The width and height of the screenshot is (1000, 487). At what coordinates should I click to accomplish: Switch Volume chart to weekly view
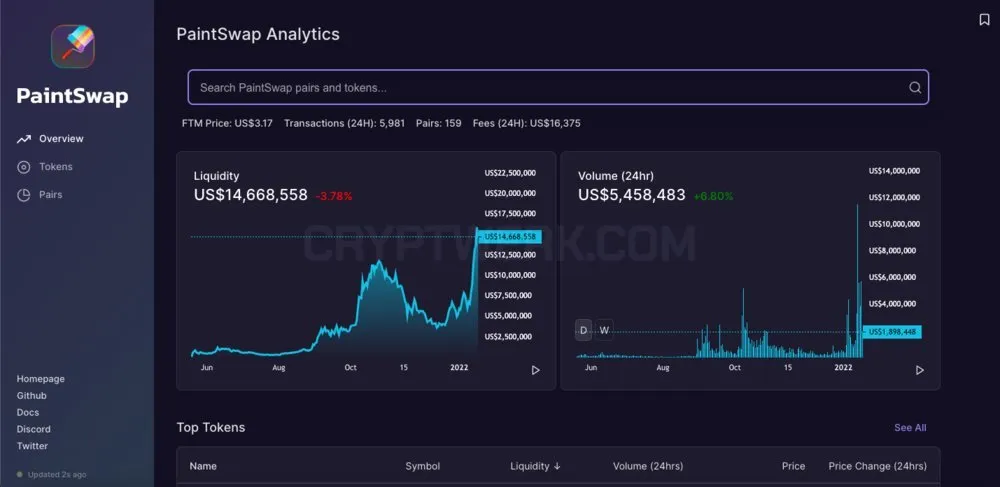click(605, 330)
